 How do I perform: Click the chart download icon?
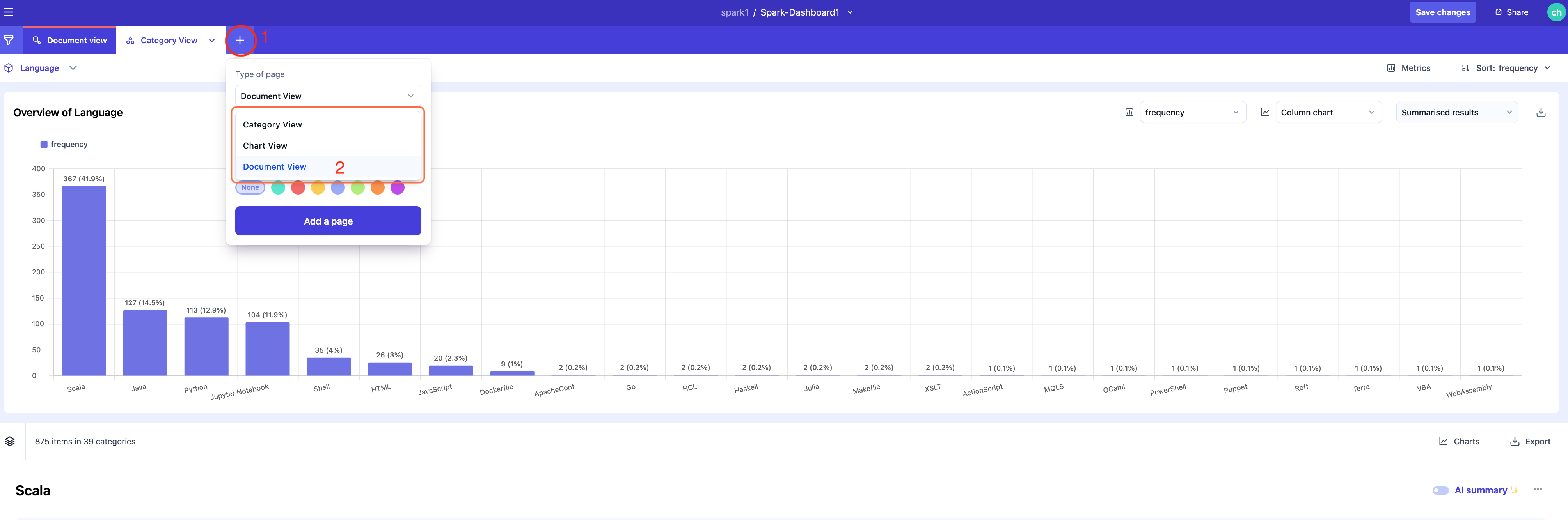[1541, 113]
